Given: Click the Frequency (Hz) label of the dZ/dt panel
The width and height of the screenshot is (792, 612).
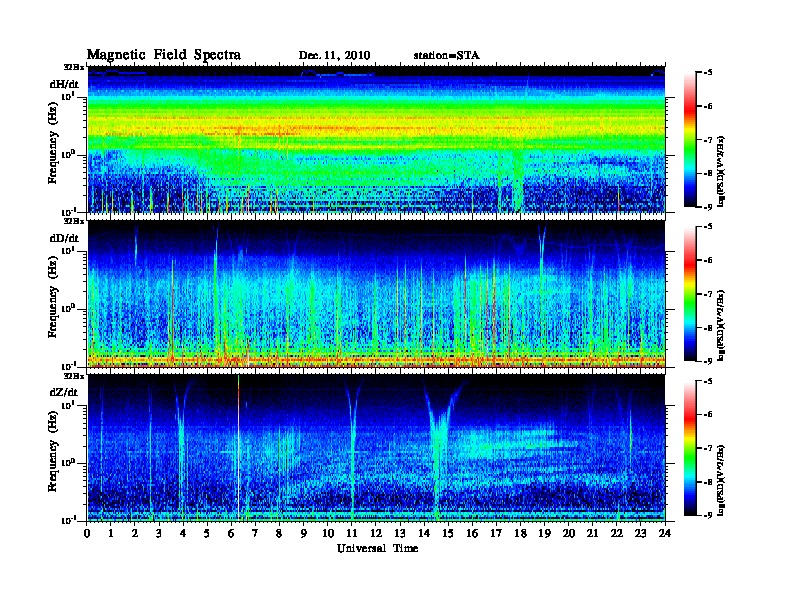Looking at the screenshot, I should click(53, 451).
